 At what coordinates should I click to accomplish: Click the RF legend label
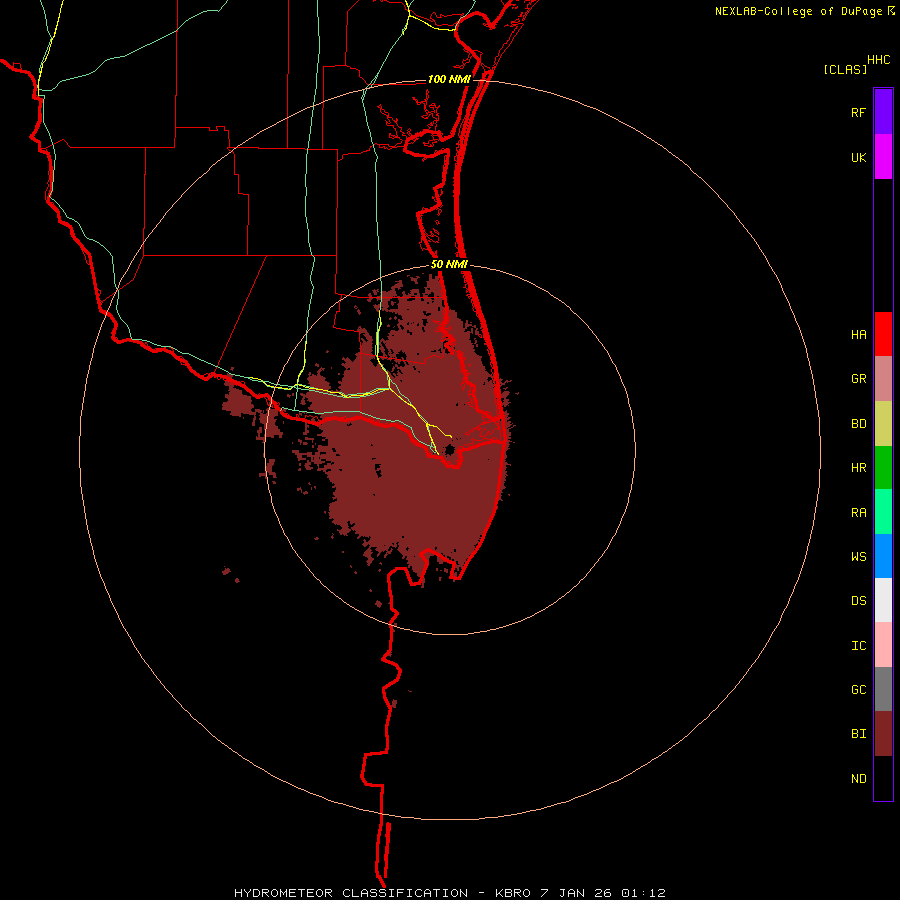[x=859, y=112]
